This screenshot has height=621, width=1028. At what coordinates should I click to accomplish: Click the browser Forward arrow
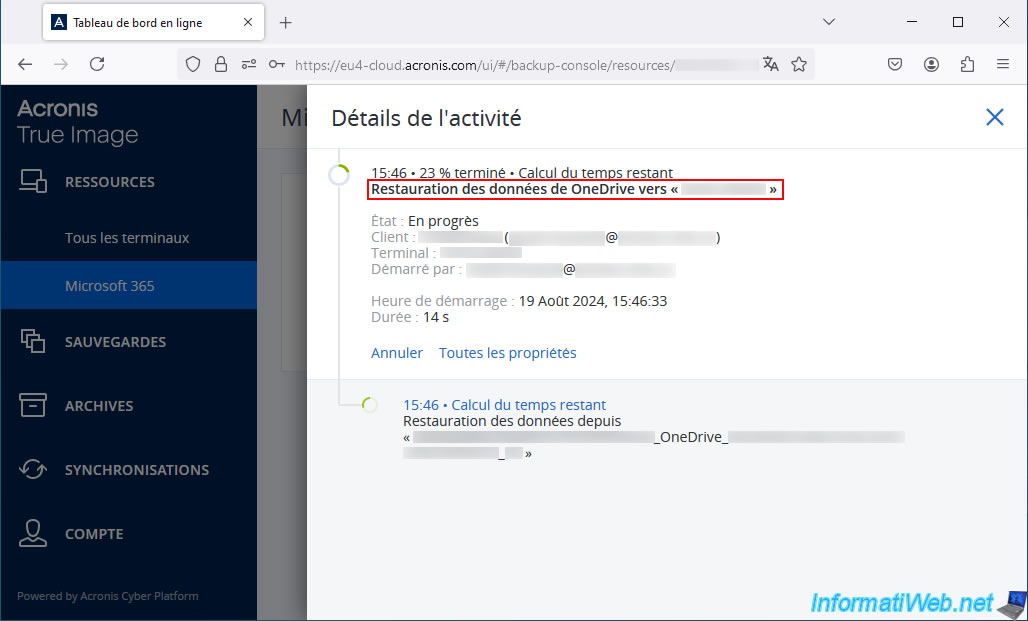61,64
